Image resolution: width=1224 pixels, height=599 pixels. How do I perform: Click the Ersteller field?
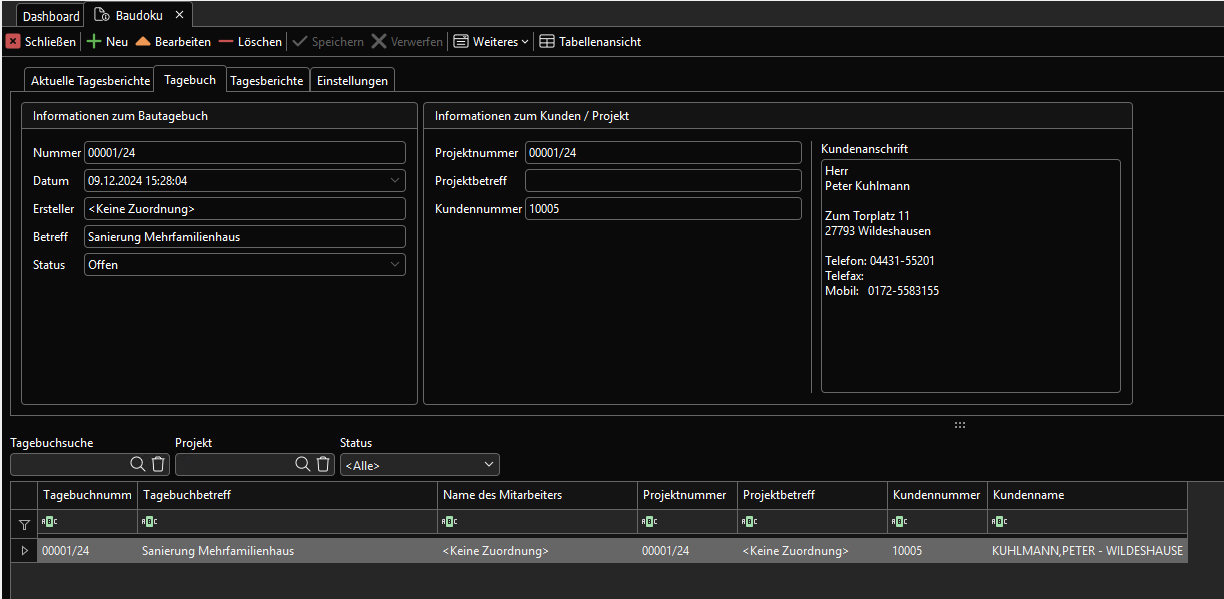(245, 209)
